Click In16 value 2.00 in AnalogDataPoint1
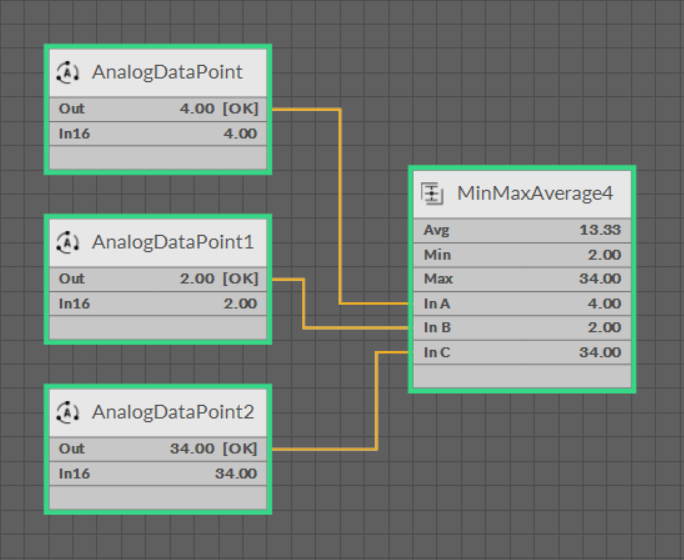The width and height of the screenshot is (684, 560). pyautogui.click(x=239, y=303)
